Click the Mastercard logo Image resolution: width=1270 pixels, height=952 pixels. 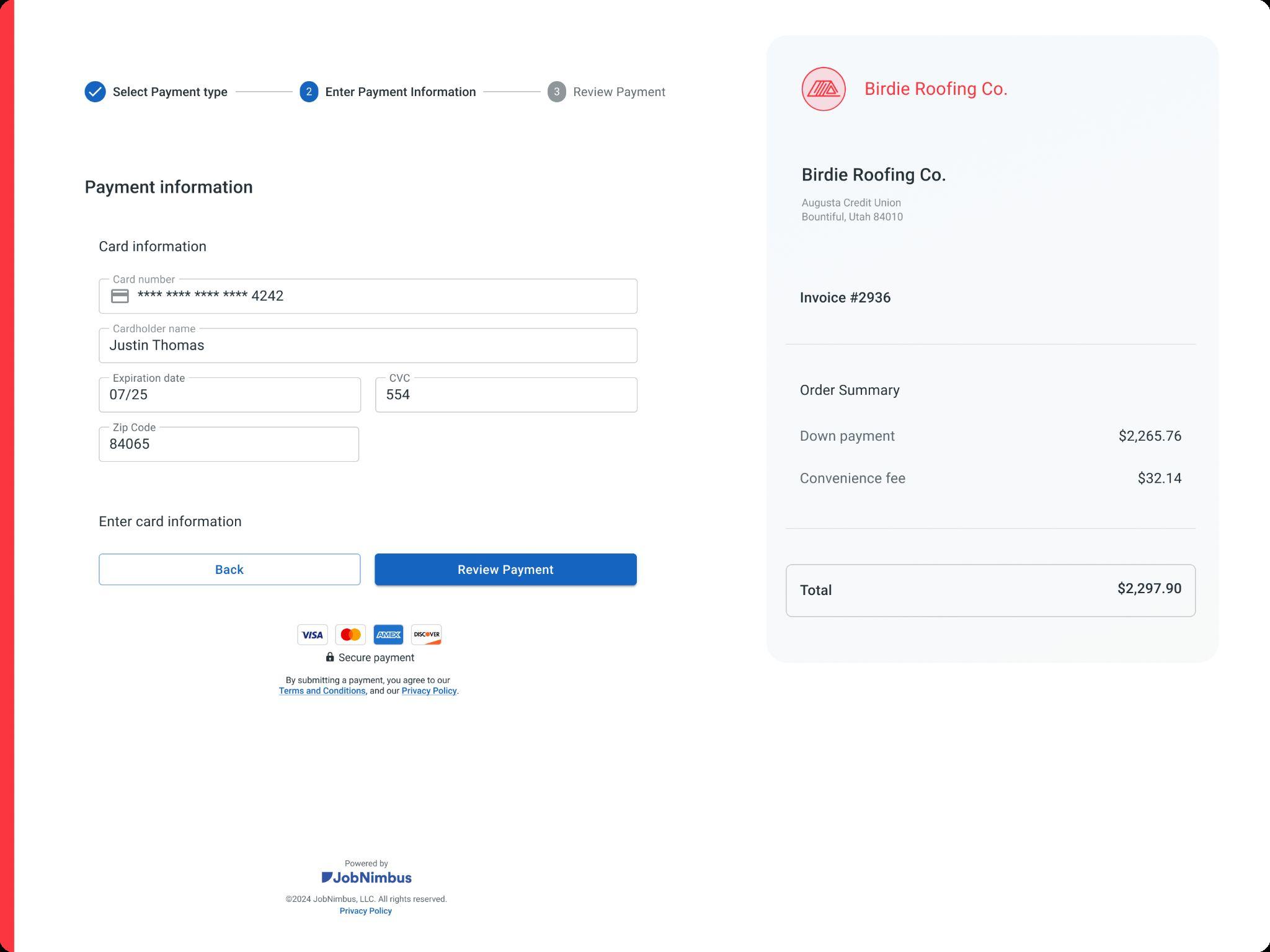click(350, 635)
